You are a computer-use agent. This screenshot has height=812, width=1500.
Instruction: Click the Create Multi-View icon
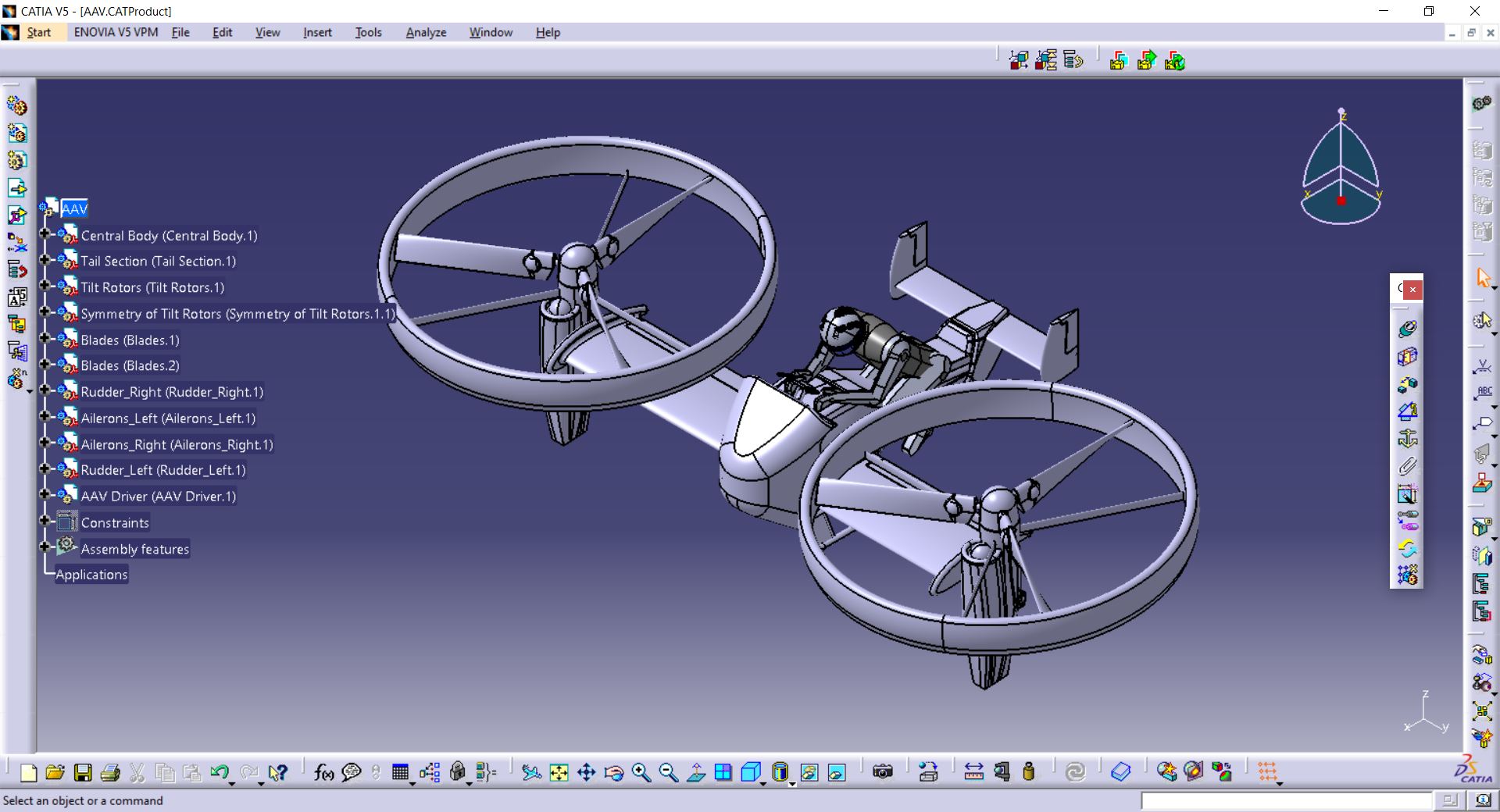tap(723, 772)
